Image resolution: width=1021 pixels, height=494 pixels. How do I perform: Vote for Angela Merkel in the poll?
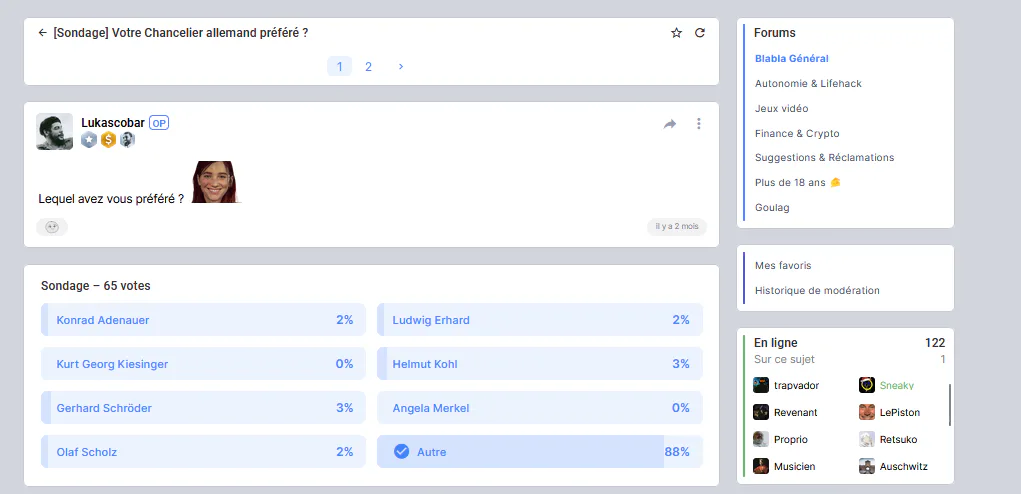[x=540, y=408]
